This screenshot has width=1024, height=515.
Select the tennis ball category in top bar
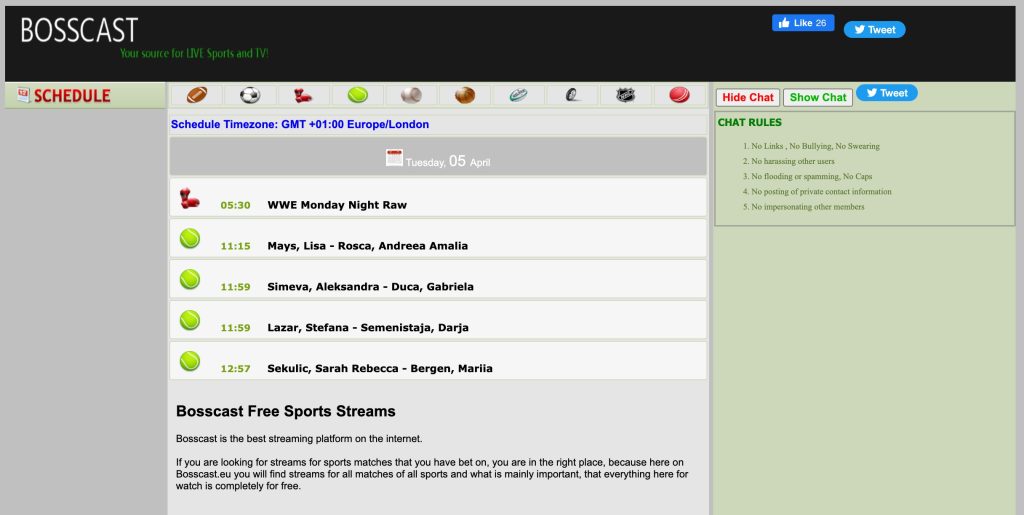point(357,95)
